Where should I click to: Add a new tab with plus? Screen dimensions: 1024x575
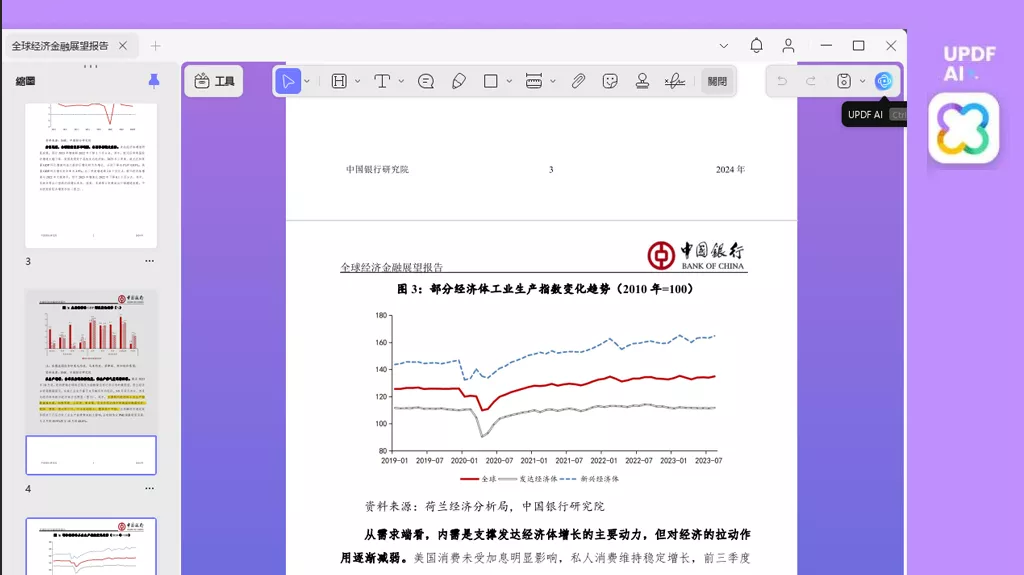155,46
